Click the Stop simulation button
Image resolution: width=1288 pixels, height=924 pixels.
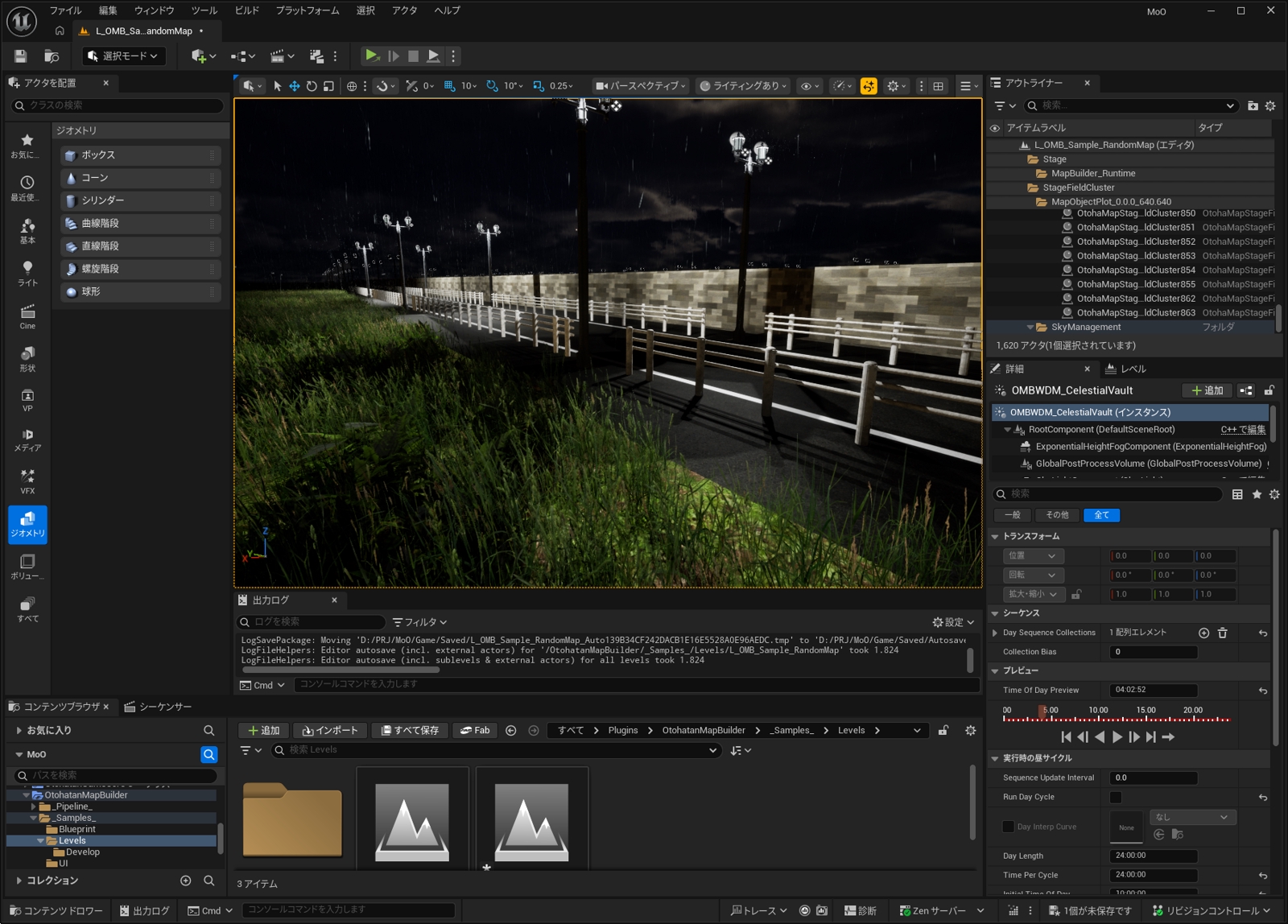[413, 56]
